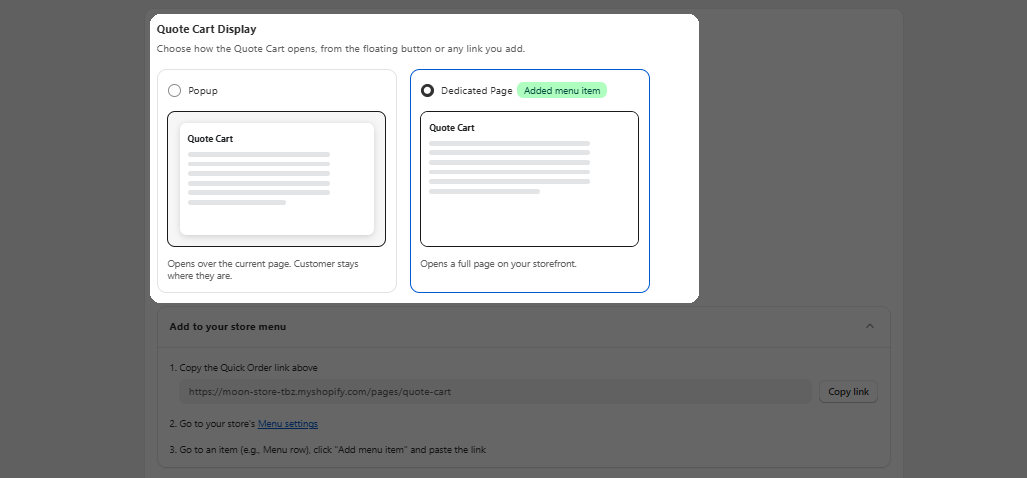Click the Quote Cart Display heading
This screenshot has height=478, width=1027.
pyautogui.click(x=206, y=29)
